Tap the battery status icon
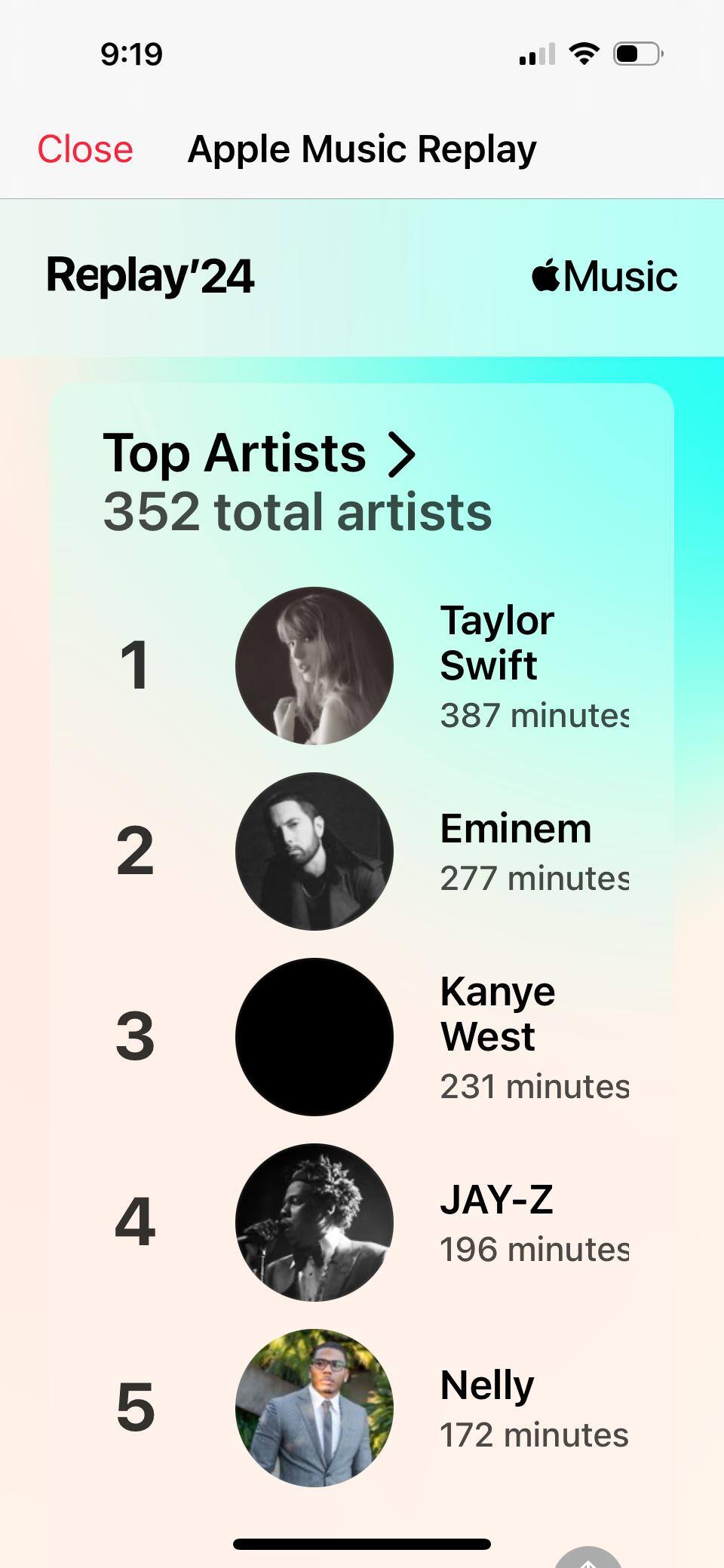This screenshot has width=724, height=1568. pyautogui.click(x=638, y=54)
